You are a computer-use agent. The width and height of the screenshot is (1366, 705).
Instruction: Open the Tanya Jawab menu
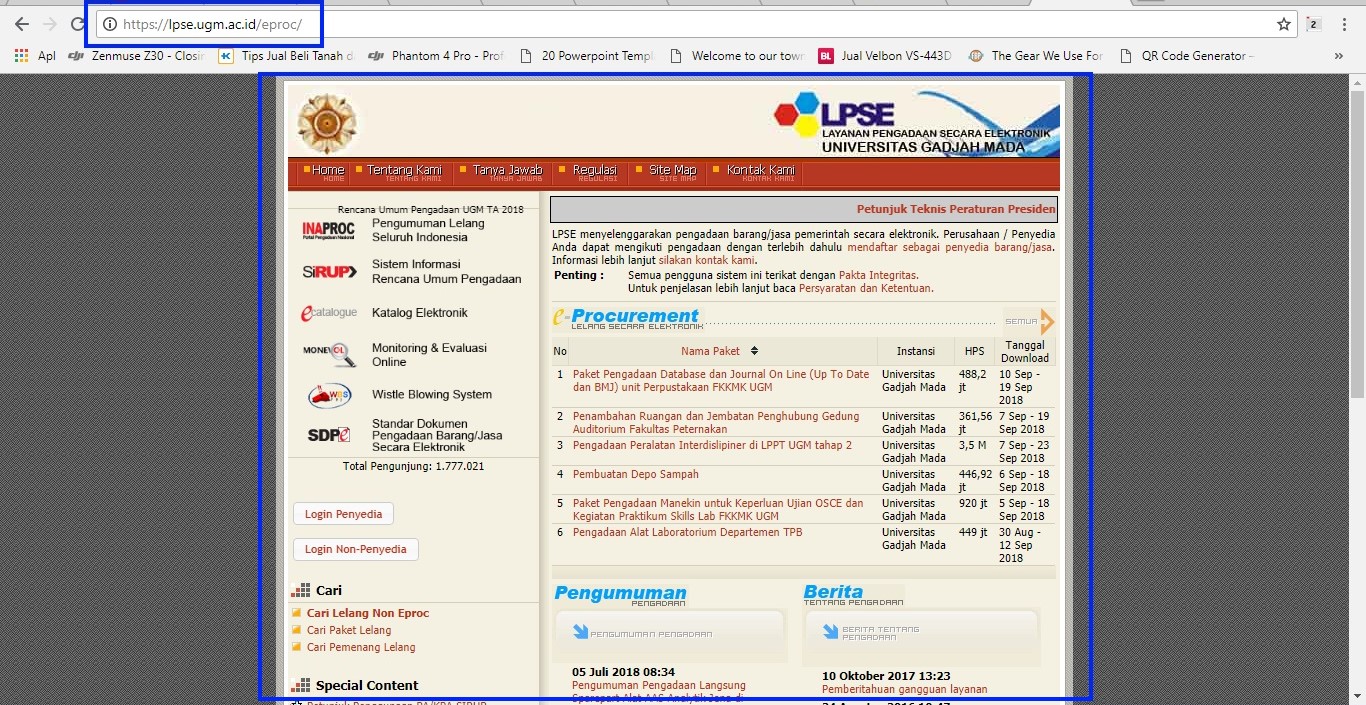point(507,172)
